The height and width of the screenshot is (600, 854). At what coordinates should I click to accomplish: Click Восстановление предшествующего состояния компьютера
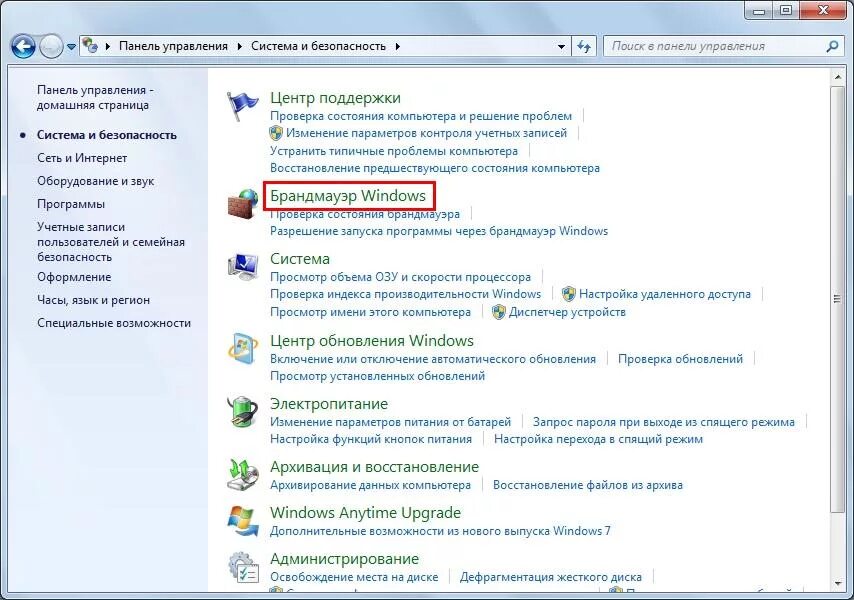click(x=435, y=168)
